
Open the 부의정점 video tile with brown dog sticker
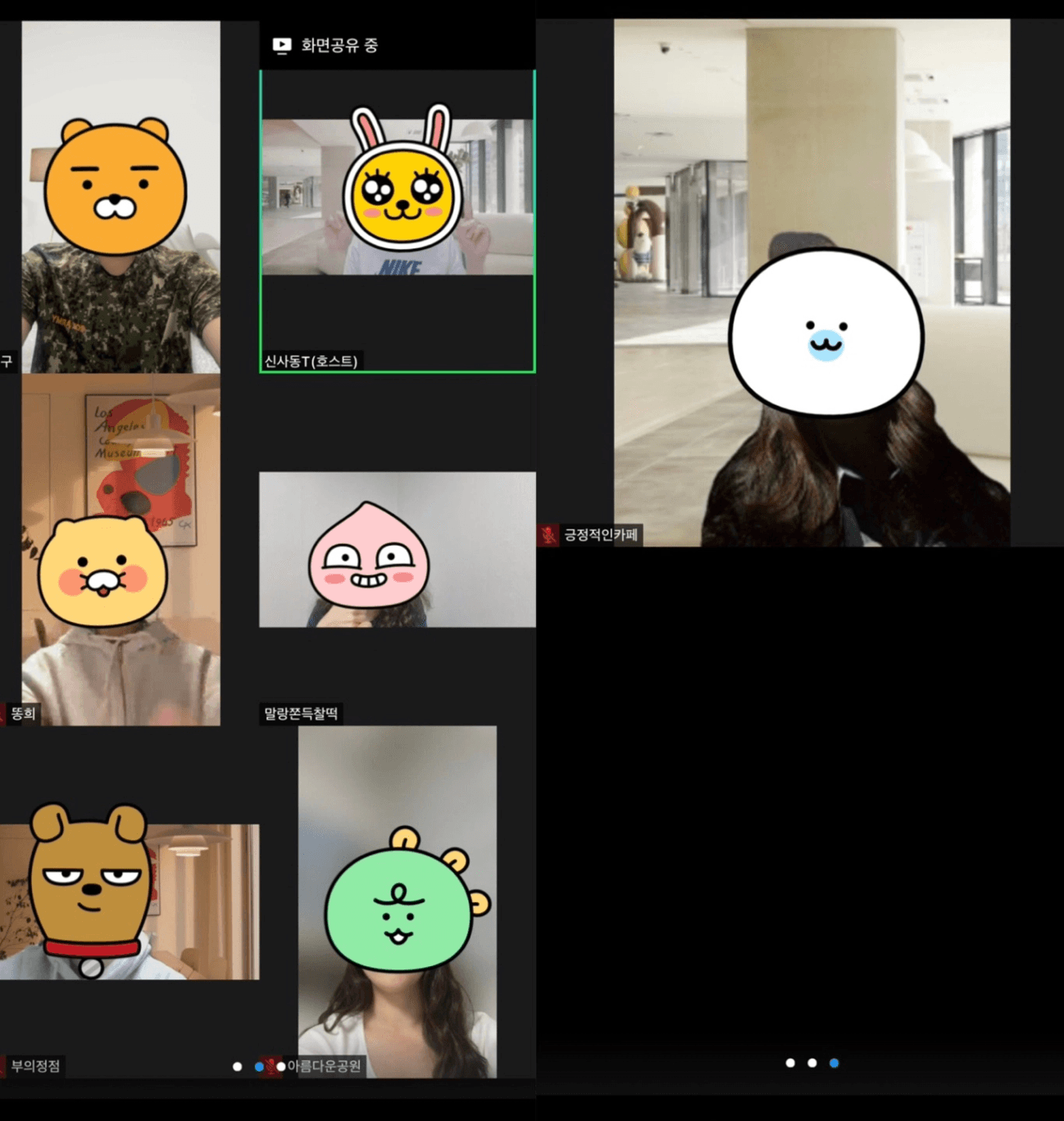click(x=130, y=902)
